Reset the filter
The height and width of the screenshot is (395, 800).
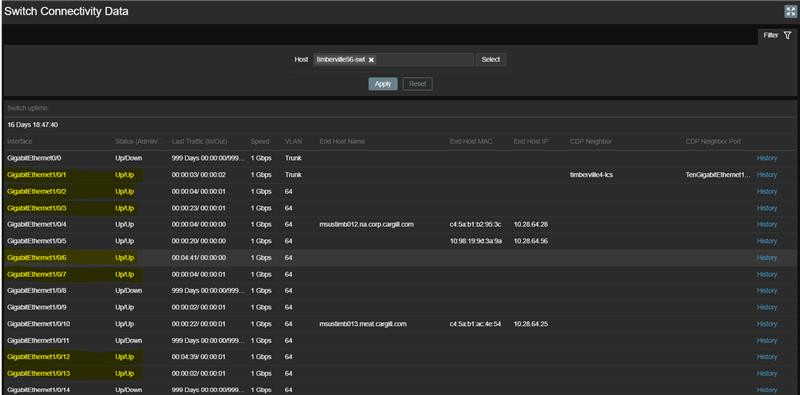(x=417, y=84)
